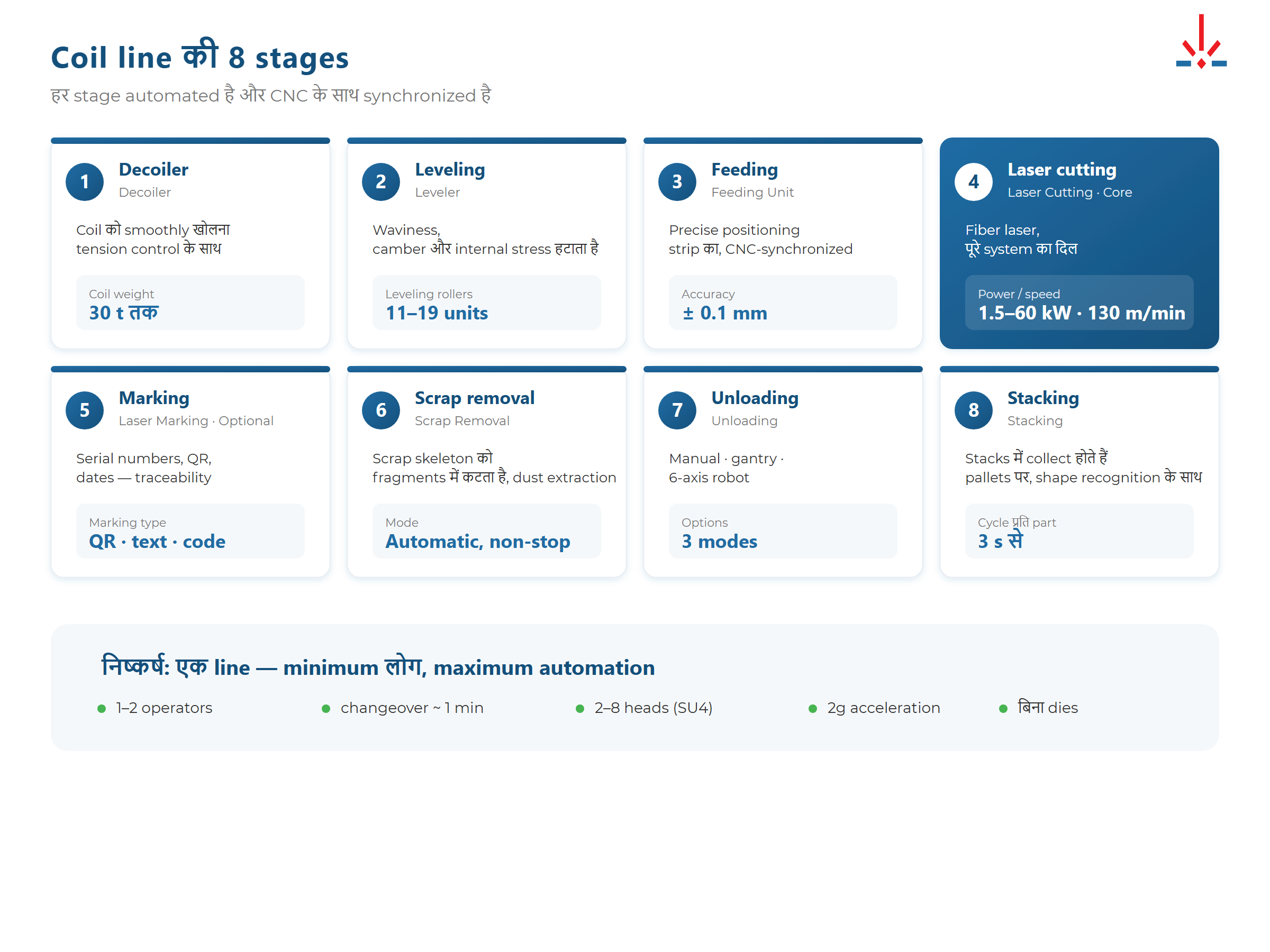Viewport: 1270px width, 952px height.
Task: Click the '1.5–60 kW · 130 m/min' value
Action: pyautogui.click(x=1082, y=313)
